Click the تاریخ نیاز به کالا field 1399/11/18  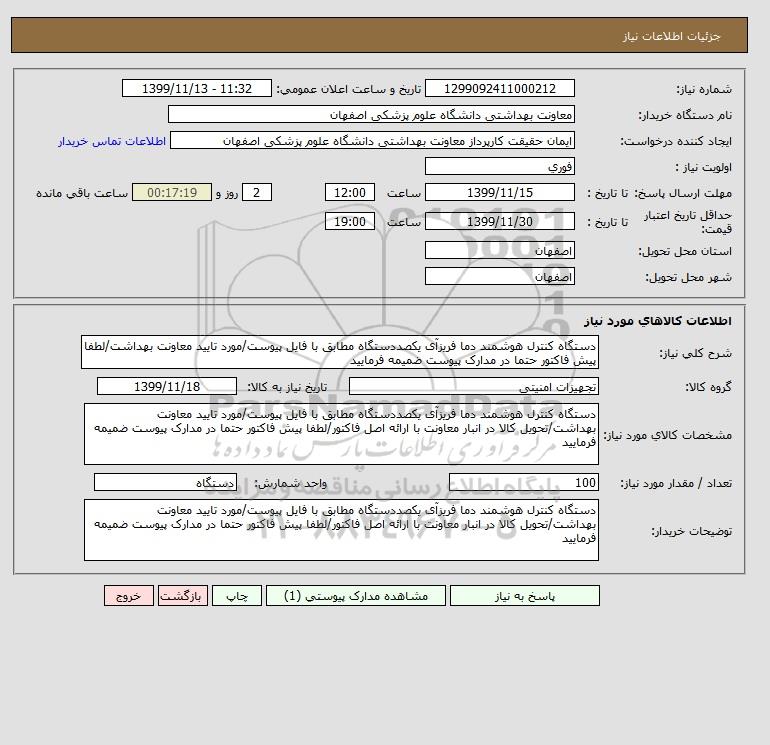pyautogui.click(x=167, y=386)
